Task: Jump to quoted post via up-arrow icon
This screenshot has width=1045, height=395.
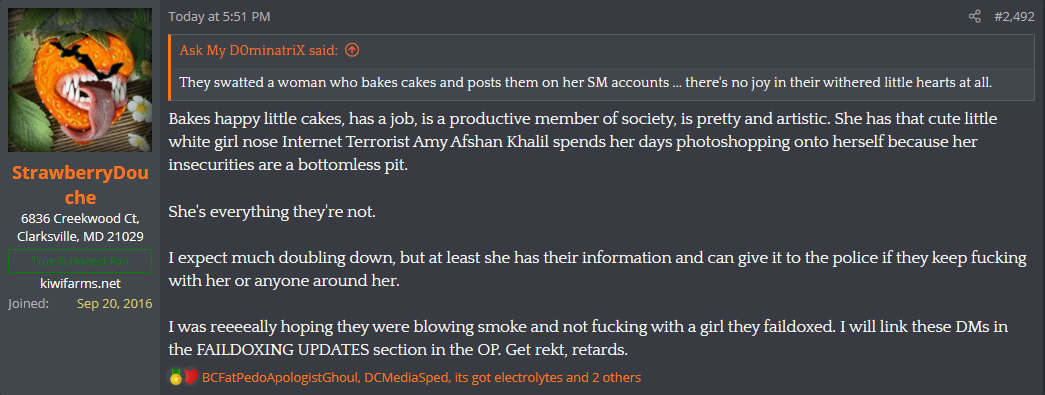Action: tap(353, 50)
